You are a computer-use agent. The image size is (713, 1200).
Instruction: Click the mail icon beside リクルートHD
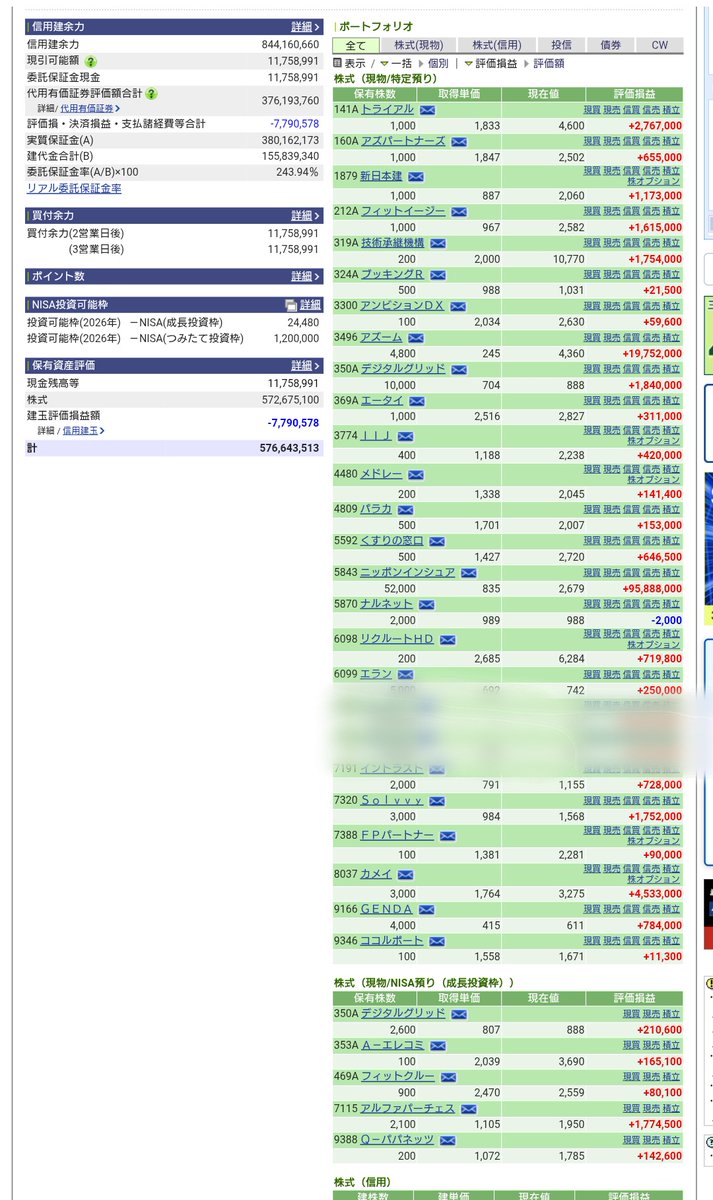click(448, 640)
